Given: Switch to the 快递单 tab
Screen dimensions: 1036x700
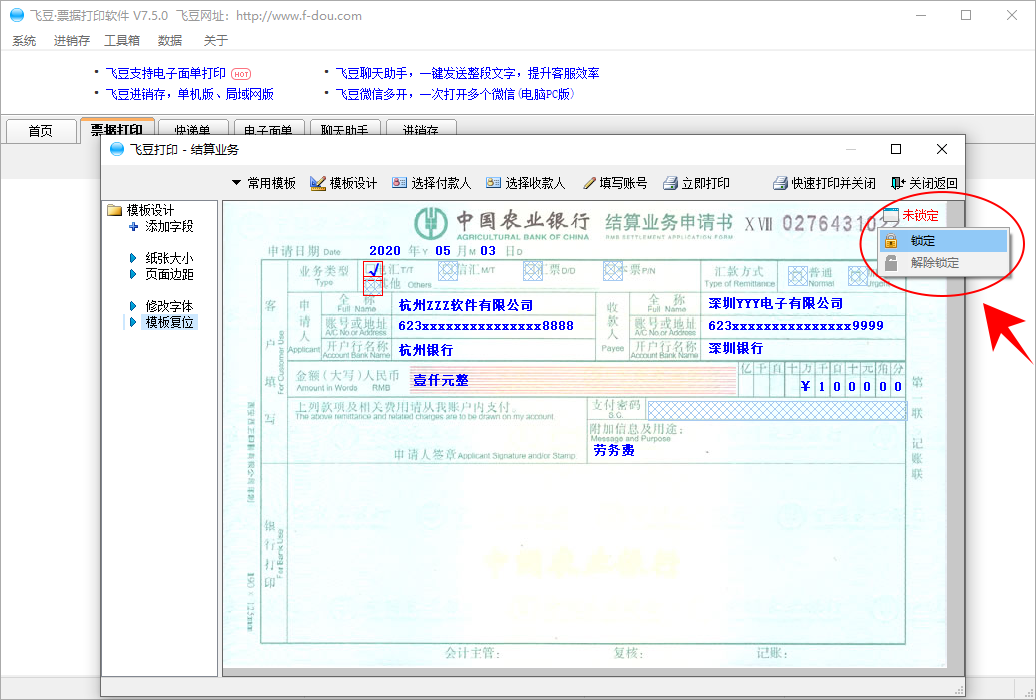Looking at the screenshot, I should pos(192,130).
